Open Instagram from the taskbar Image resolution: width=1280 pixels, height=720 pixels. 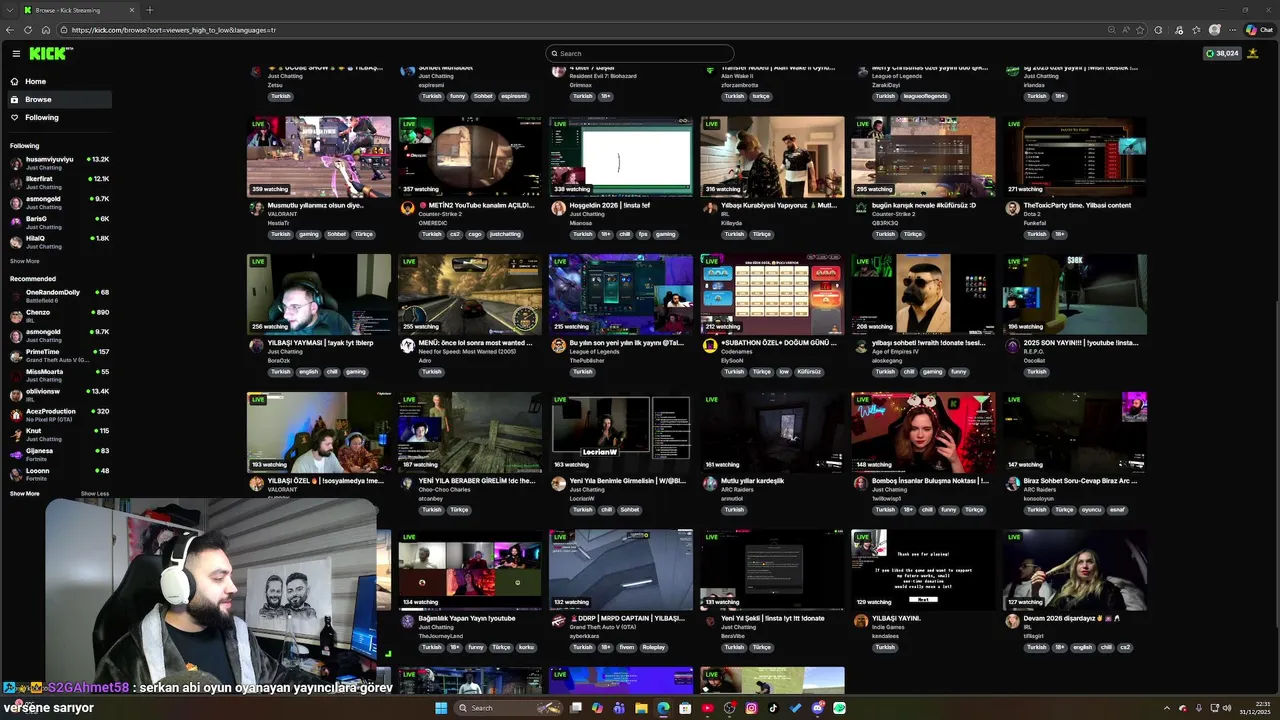751,708
